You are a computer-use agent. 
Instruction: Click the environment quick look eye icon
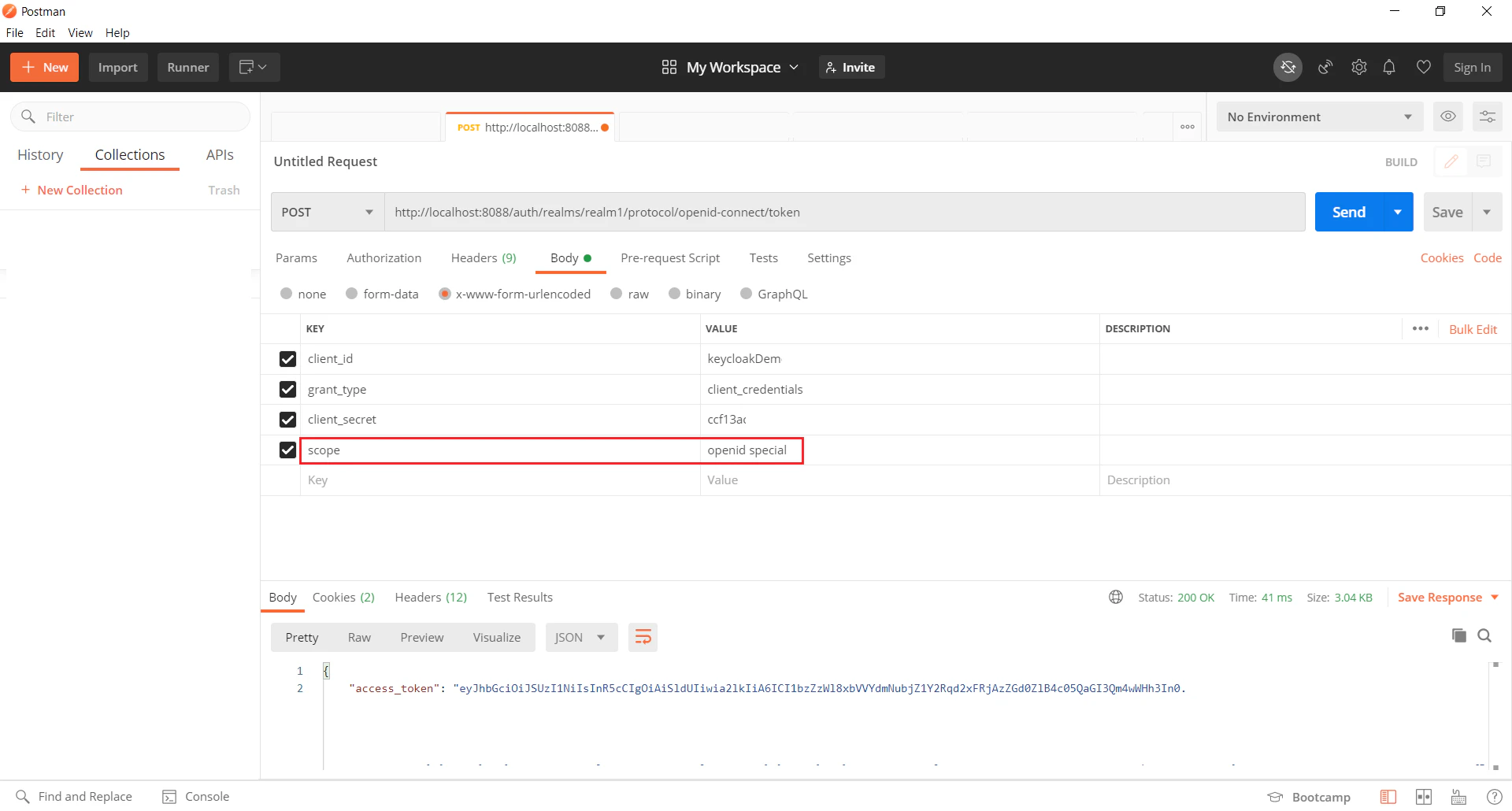[x=1447, y=117]
